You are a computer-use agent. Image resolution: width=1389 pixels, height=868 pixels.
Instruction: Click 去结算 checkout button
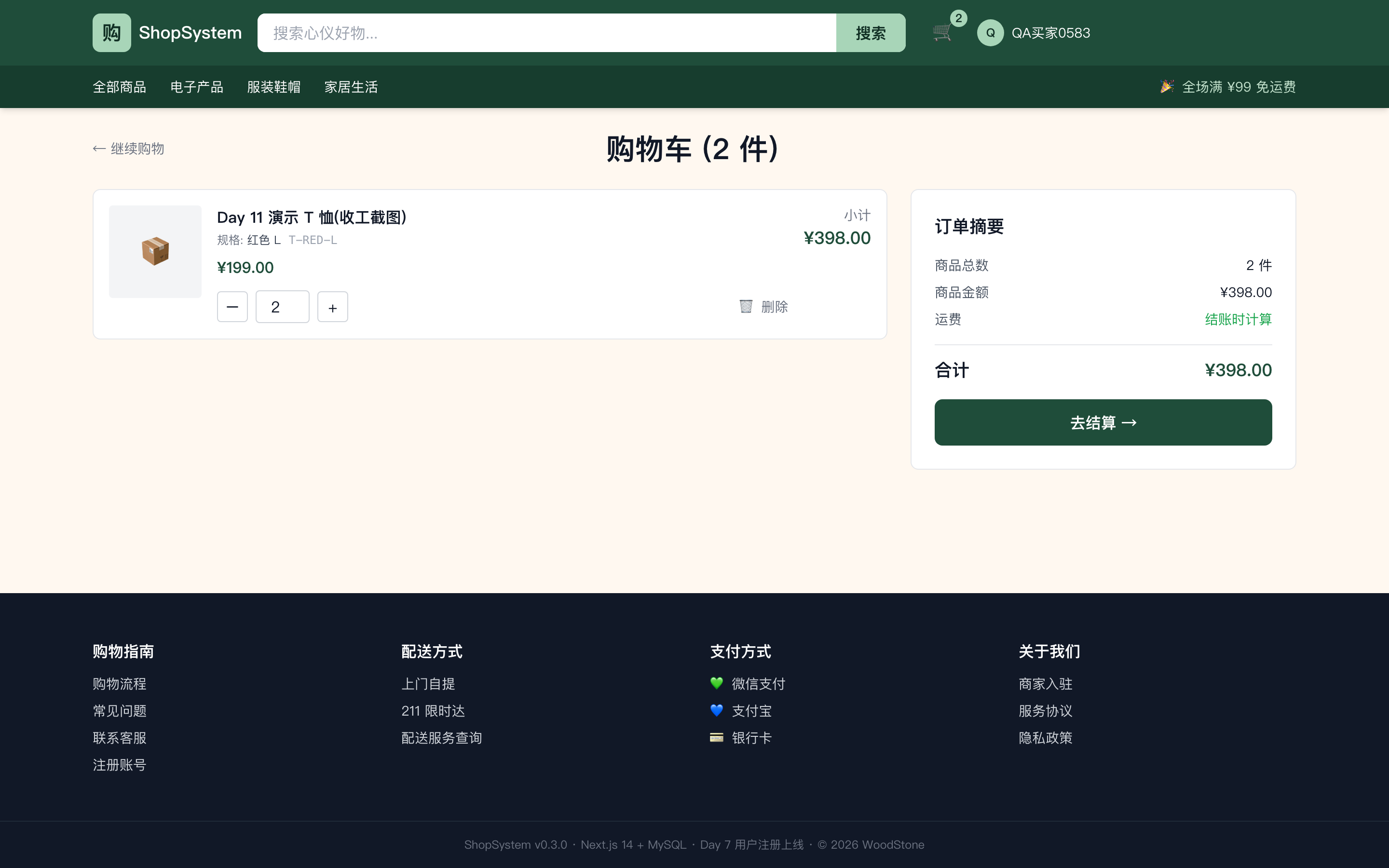pos(1103,422)
